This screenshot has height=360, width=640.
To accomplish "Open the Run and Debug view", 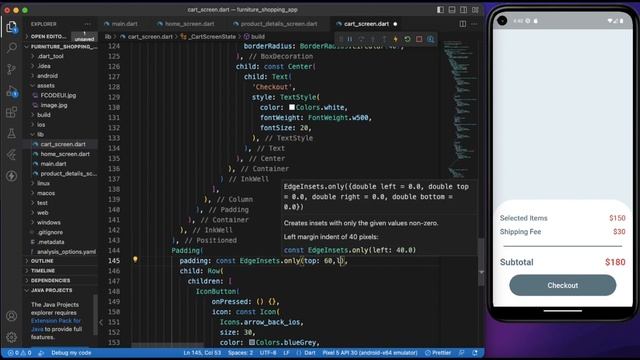I will [12, 91].
